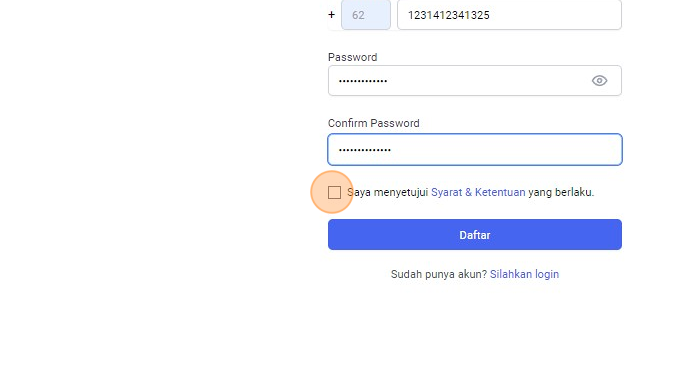The image size is (688, 385).
Task: Show password with the eye icon
Action: tap(599, 81)
